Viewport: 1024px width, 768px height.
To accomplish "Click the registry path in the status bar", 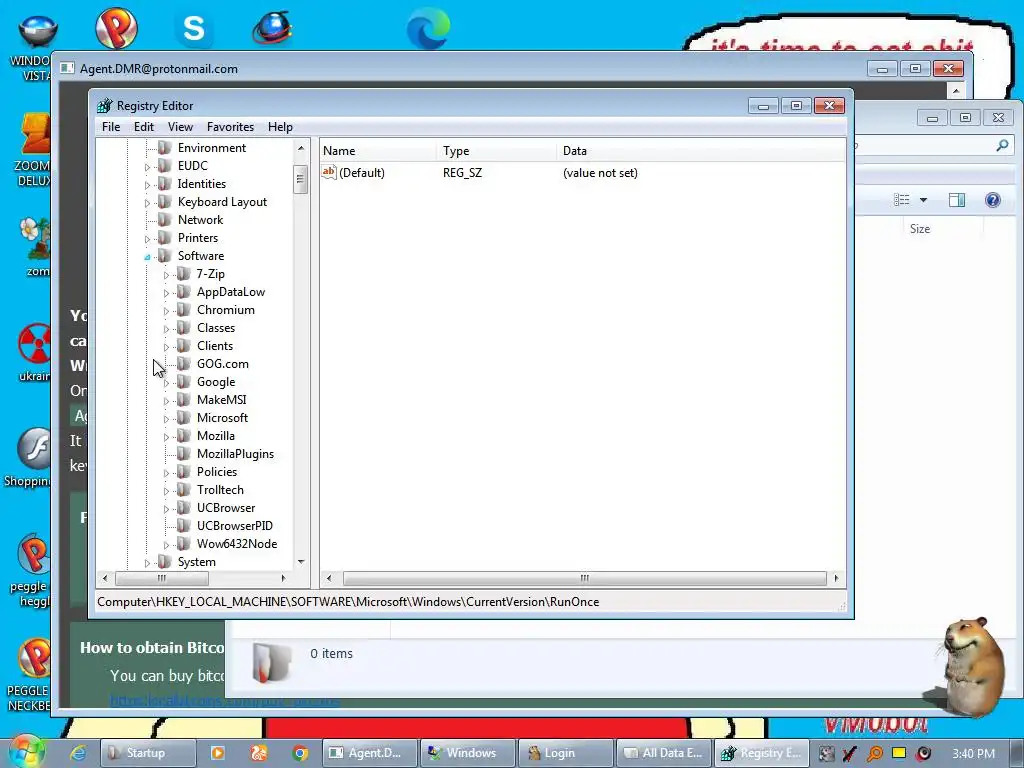I will coord(348,601).
